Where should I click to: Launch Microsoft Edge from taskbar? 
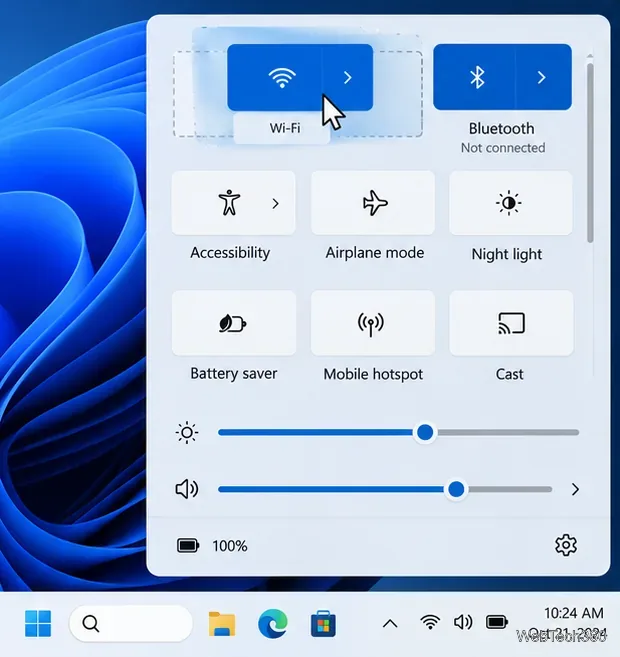pos(273,624)
